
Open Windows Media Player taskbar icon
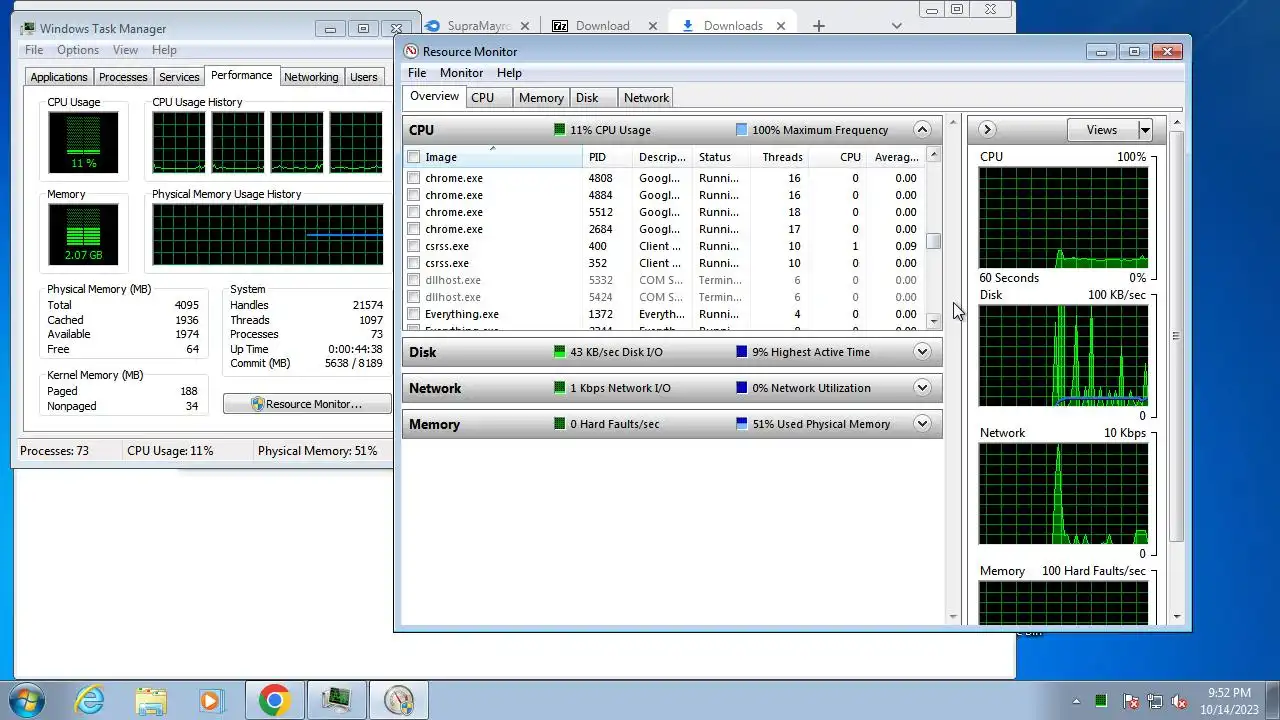(211, 700)
